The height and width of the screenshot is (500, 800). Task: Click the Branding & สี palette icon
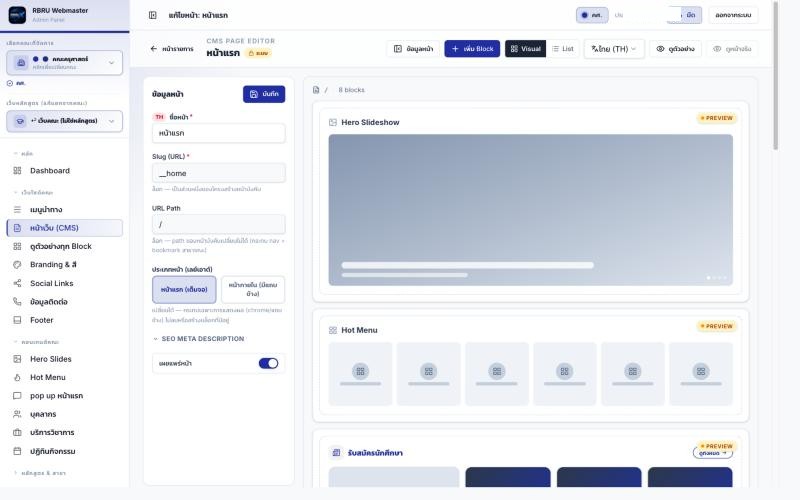click(x=17, y=265)
